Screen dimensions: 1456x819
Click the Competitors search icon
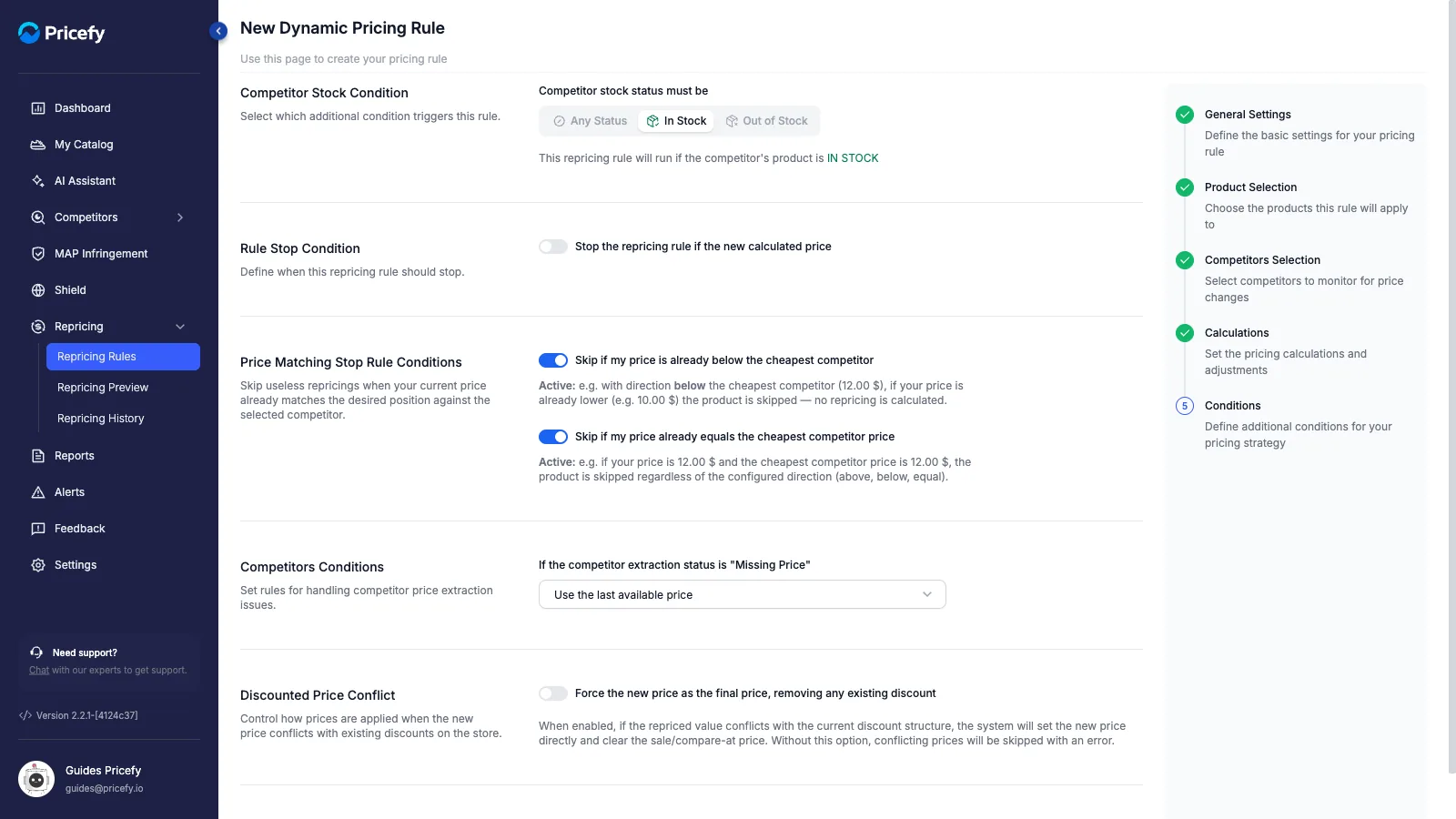38,217
